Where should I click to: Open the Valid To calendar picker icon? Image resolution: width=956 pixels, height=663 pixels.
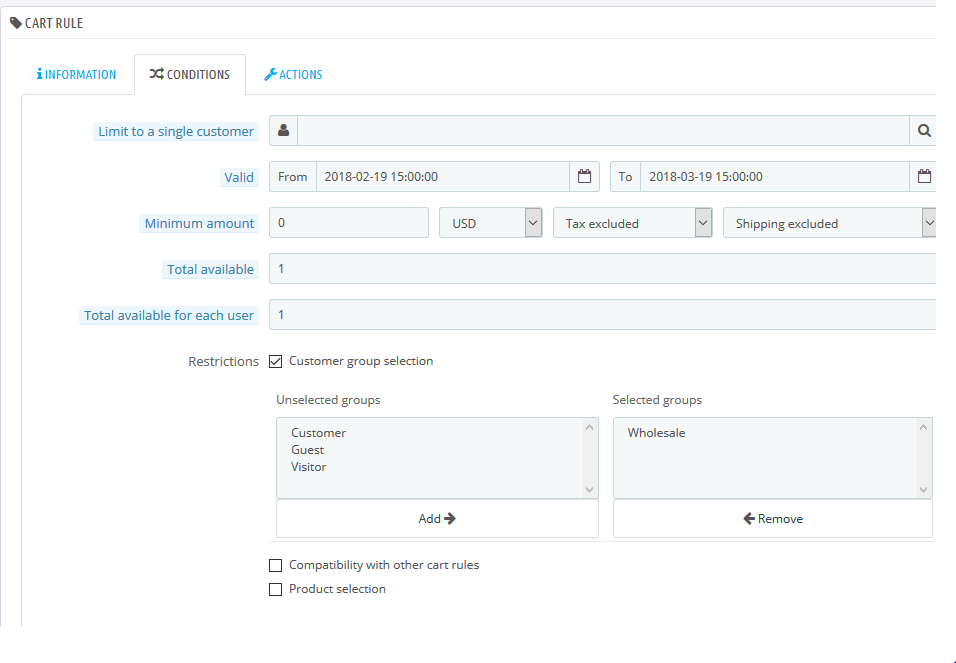click(x=924, y=177)
